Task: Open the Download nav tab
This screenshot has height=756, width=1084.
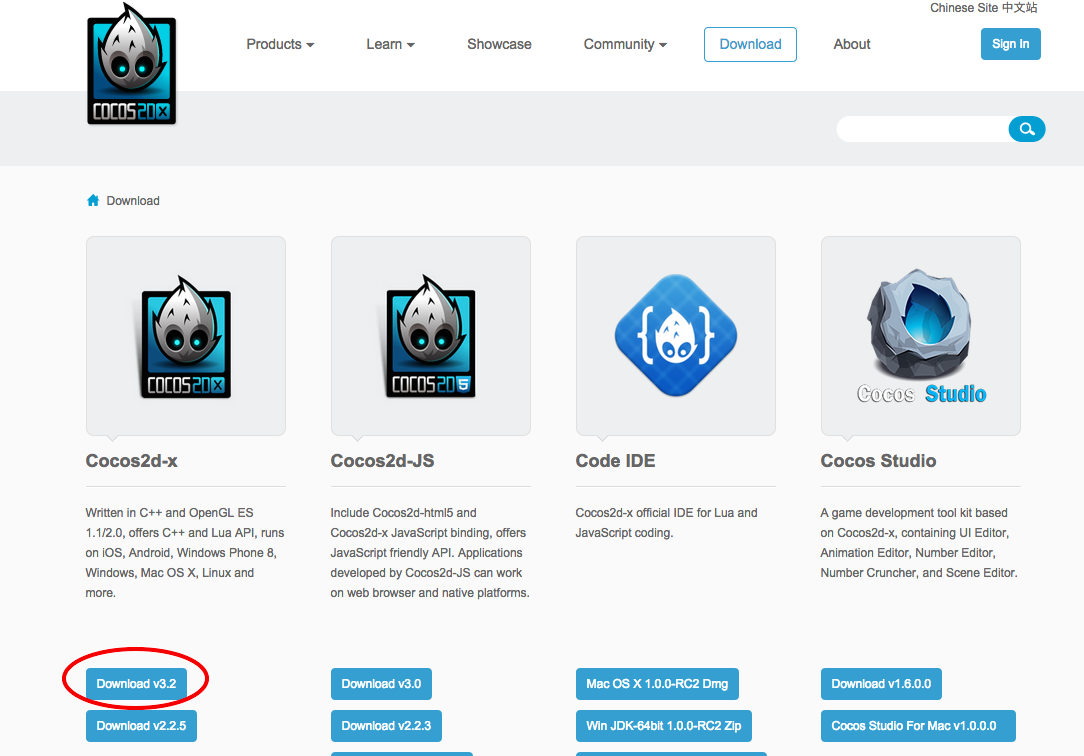Action: (x=750, y=44)
